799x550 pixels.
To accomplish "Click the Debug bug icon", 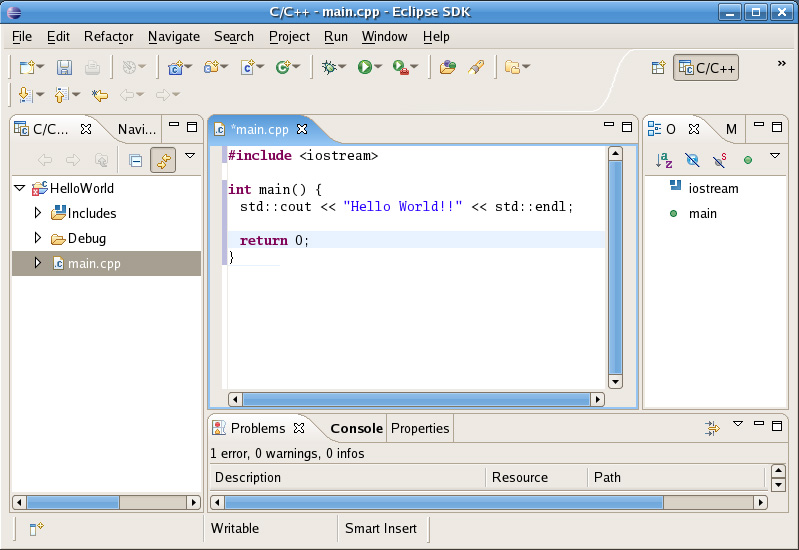I will (329, 67).
